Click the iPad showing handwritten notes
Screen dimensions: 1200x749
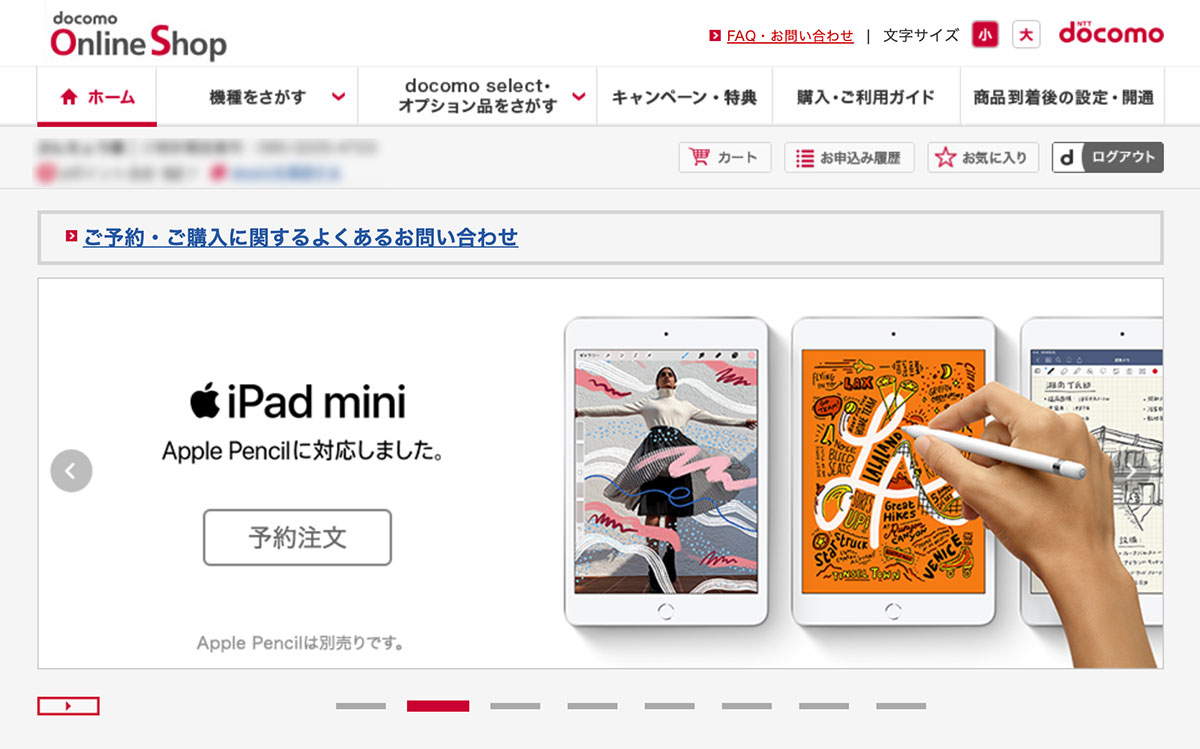(1092, 470)
